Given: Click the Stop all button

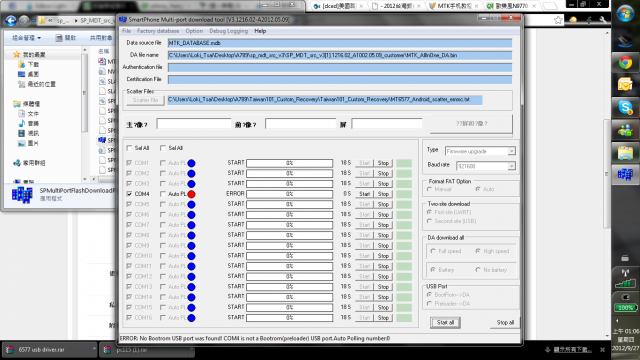Looking at the screenshot, I should tap(505, 322).
